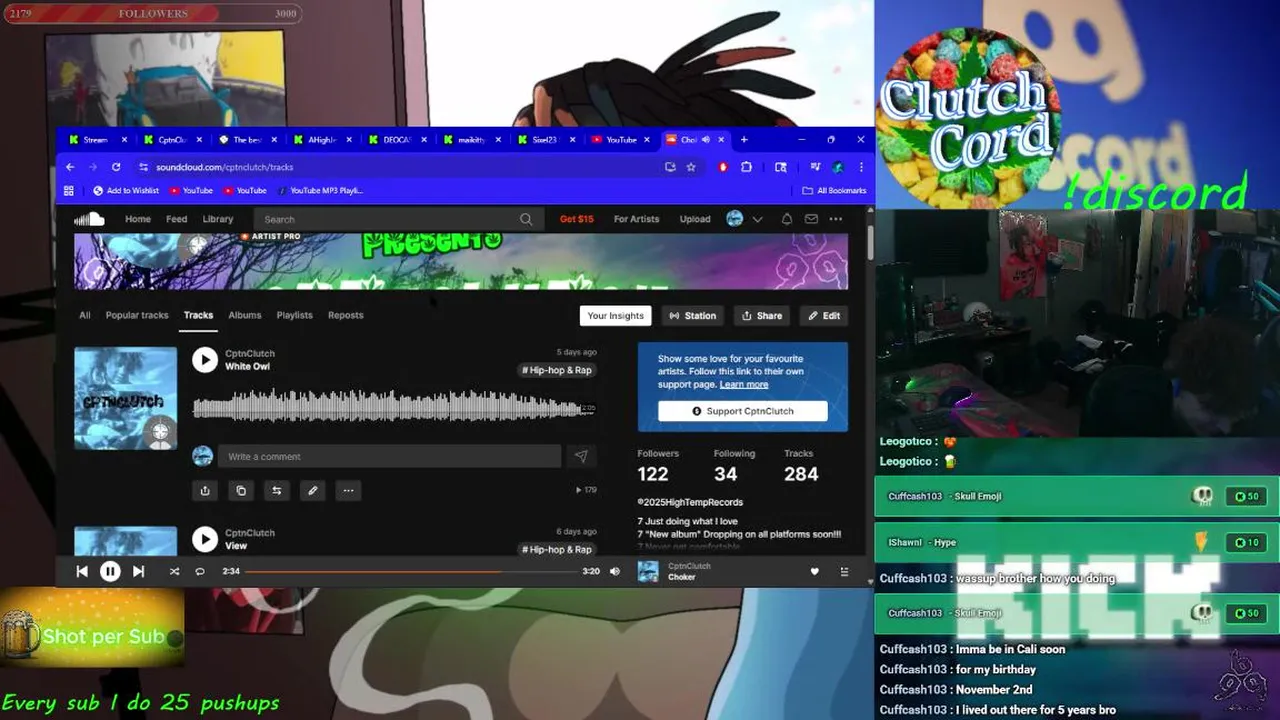Open the Library page
1280x720 pixels.
point(218,219)
